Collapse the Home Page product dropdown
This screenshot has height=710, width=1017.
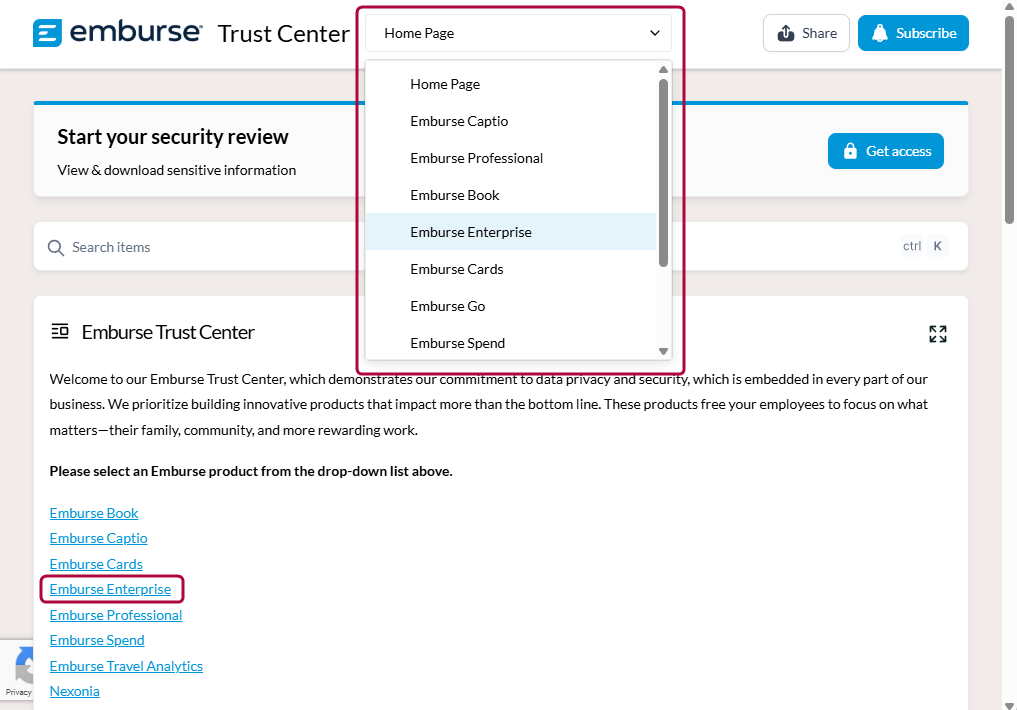518,33
